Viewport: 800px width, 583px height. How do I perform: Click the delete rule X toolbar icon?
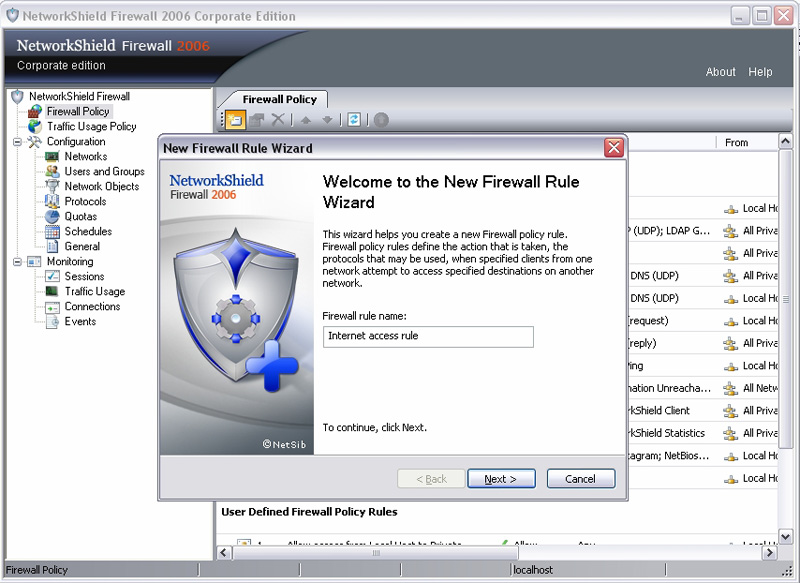pos(278,120)
